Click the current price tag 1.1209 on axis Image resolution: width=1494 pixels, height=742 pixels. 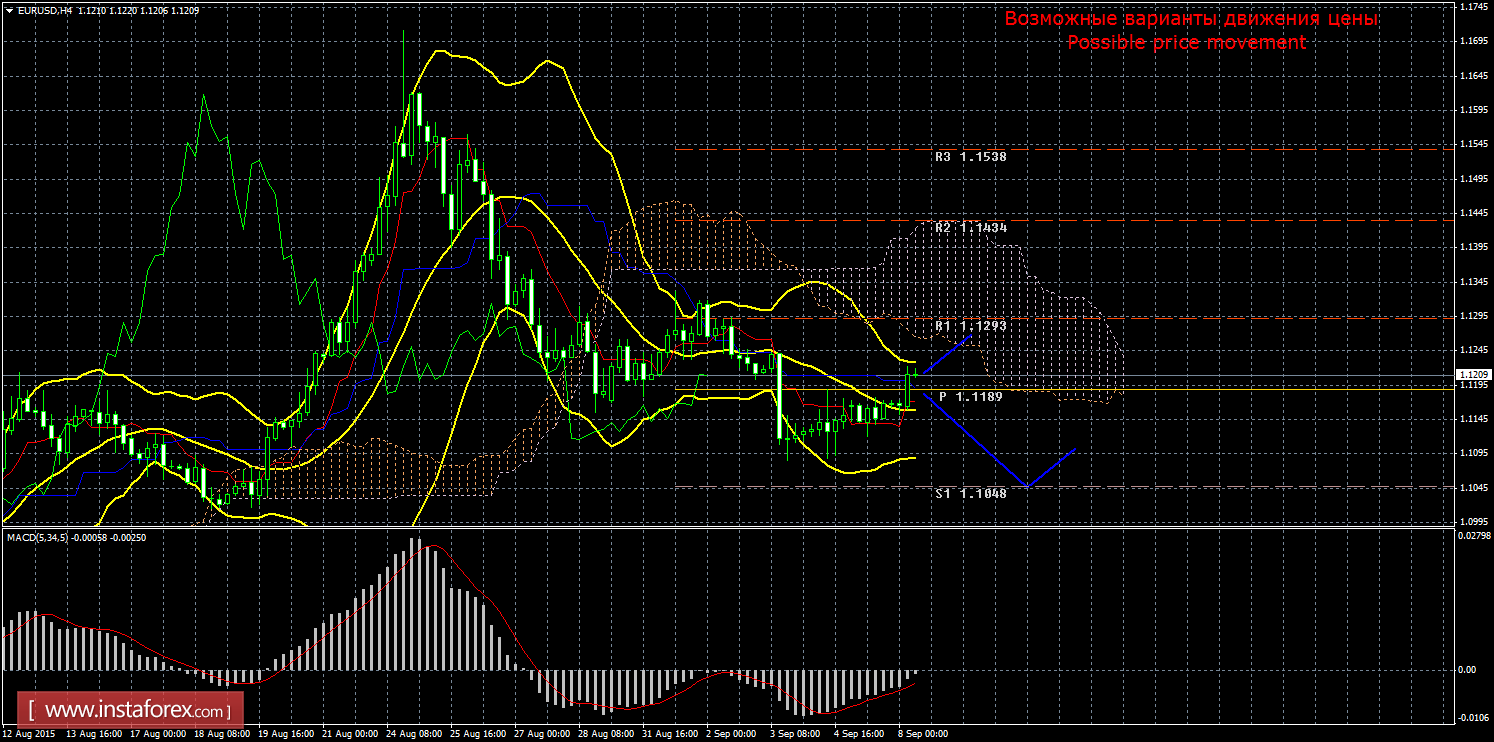1473,375
